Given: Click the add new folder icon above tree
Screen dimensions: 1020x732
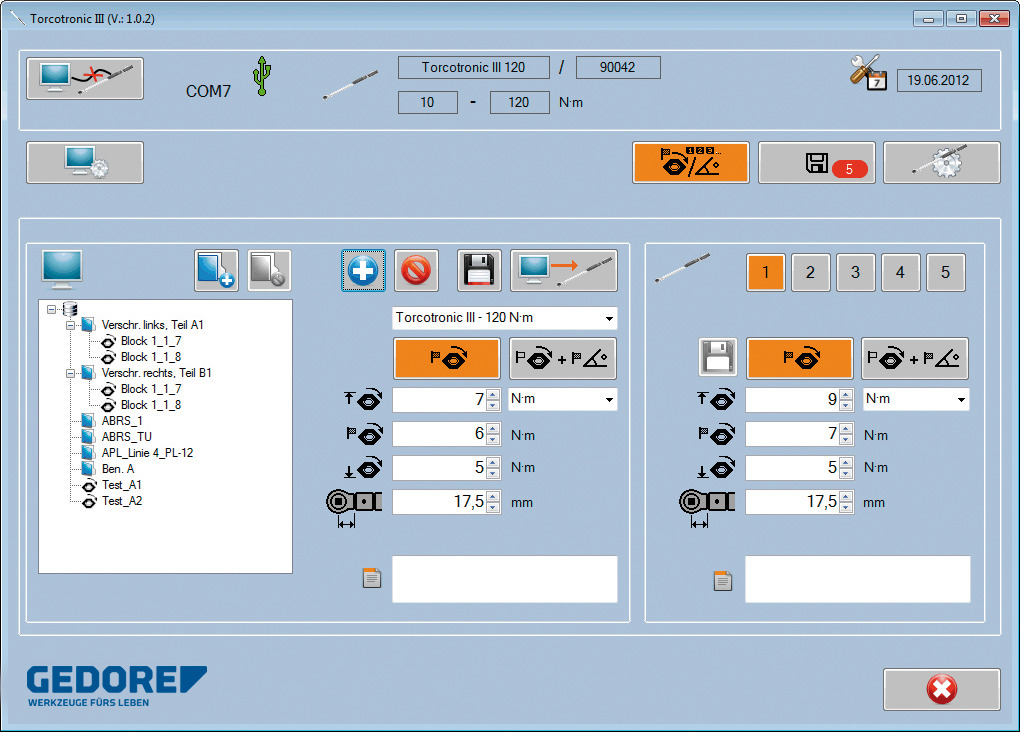Looking at the screenshot, I should [216, 270].
